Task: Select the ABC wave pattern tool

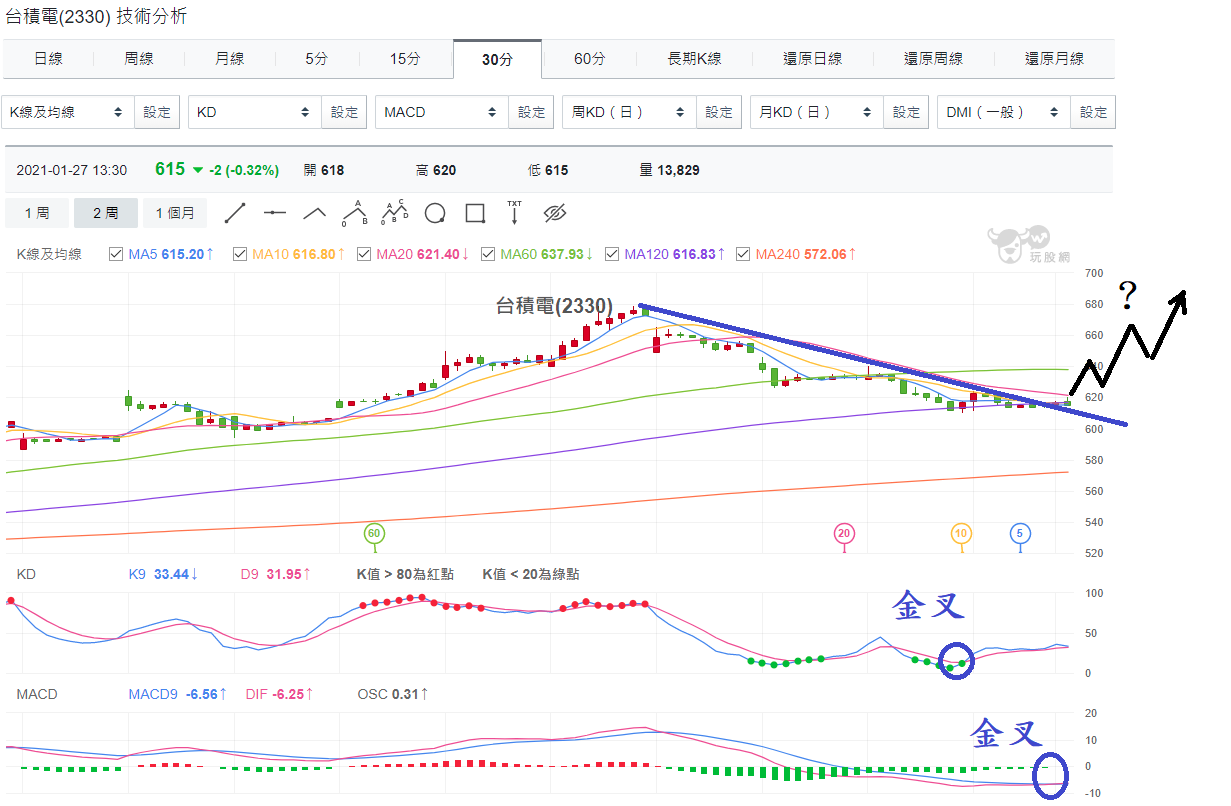Action: (395, 212)
